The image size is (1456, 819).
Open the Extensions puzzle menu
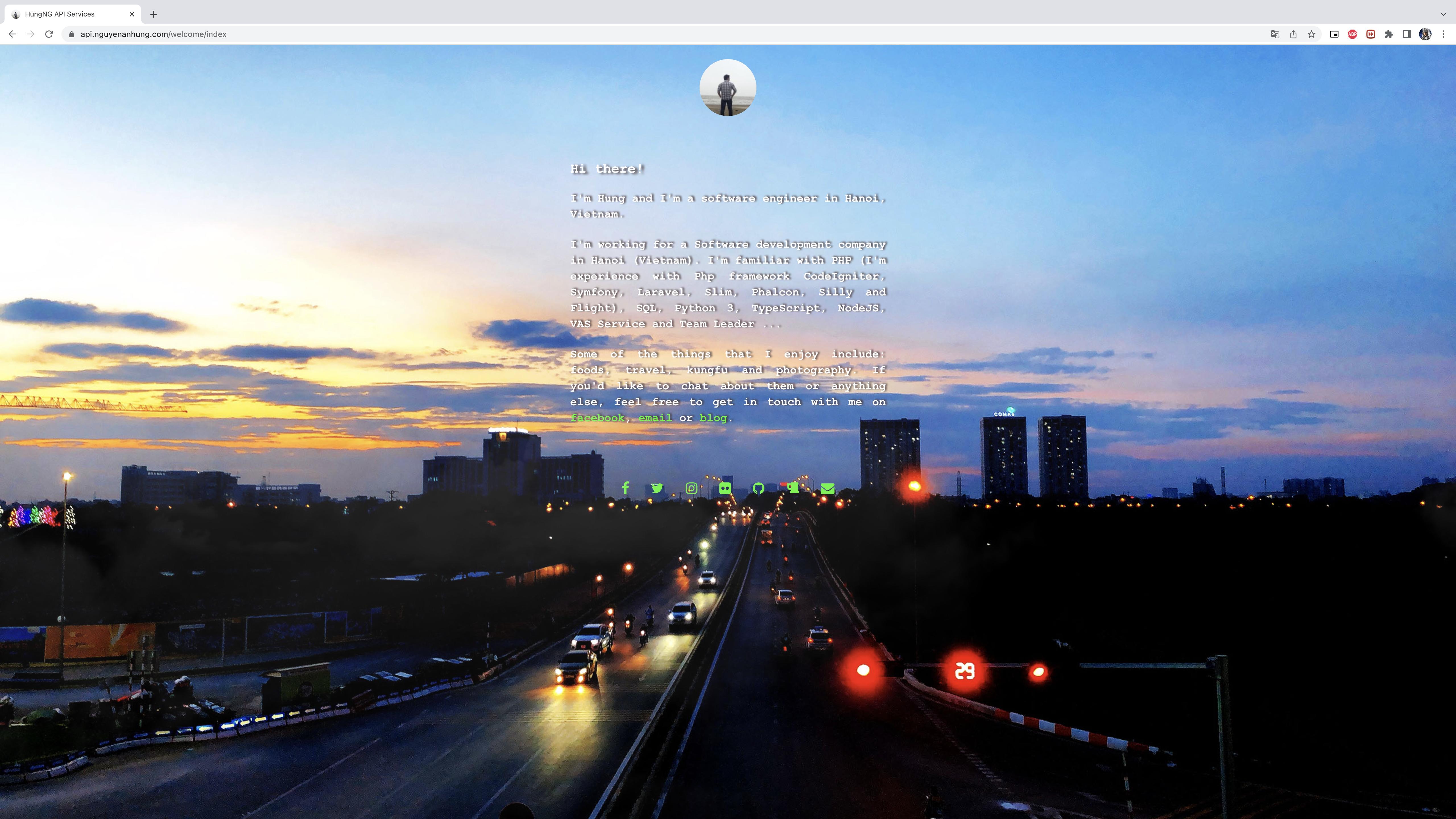click(x=1389, y=34)
